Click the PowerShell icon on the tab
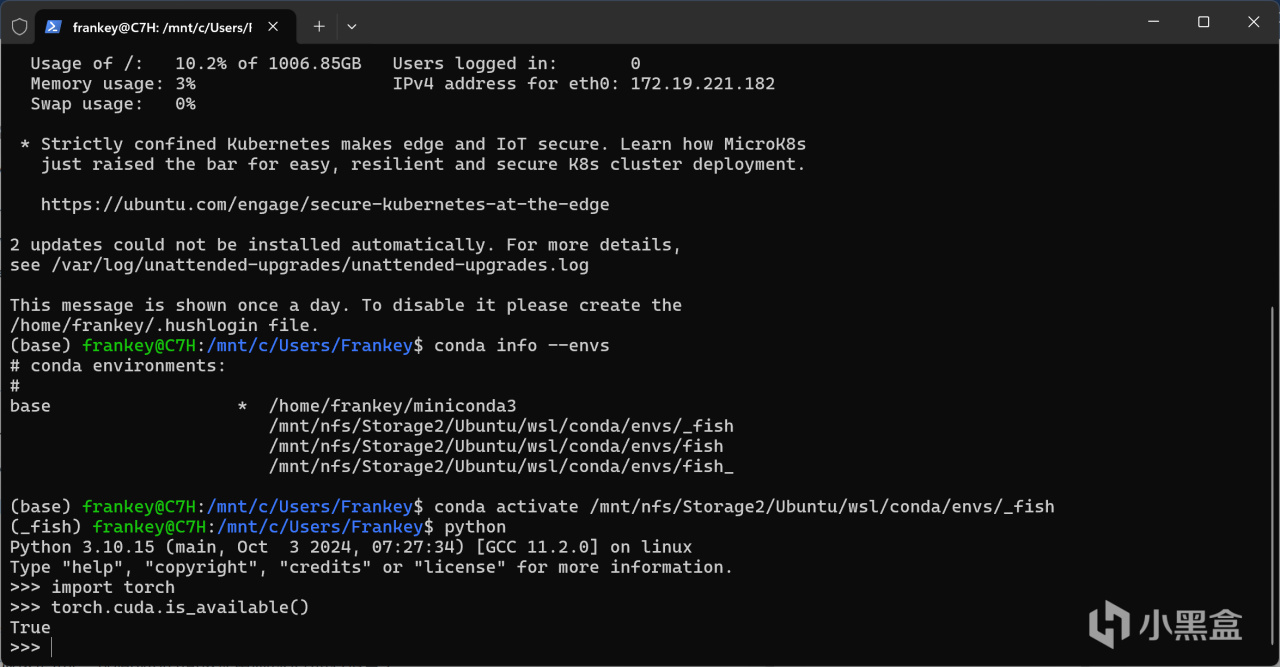The width and height of the screenshot is (1280, 667). coord(54,27)
